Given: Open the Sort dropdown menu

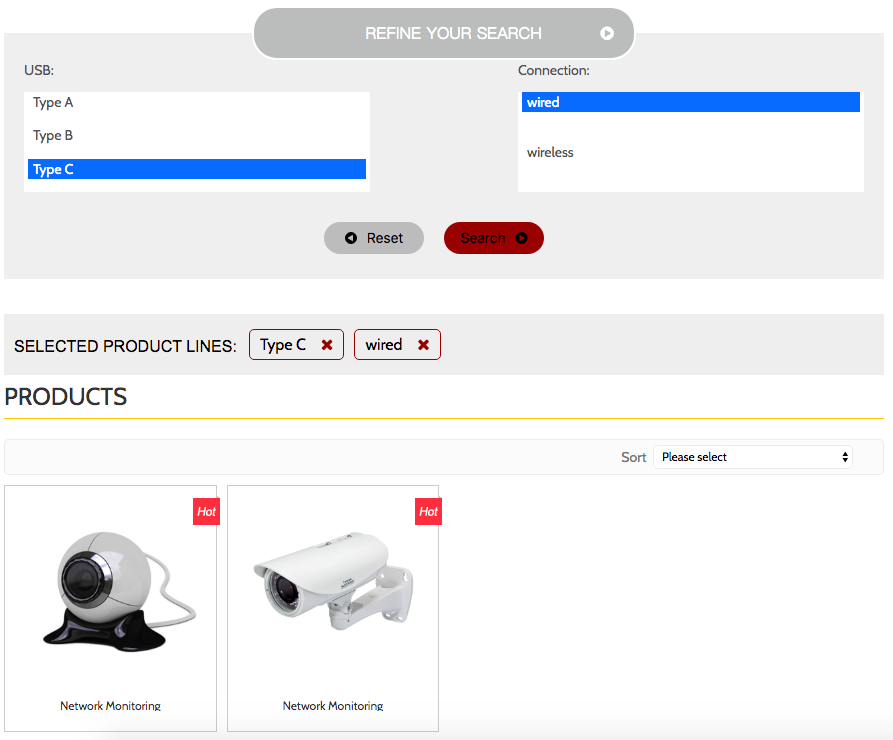Looking at the screenshot, I should (x=753, y=457).
